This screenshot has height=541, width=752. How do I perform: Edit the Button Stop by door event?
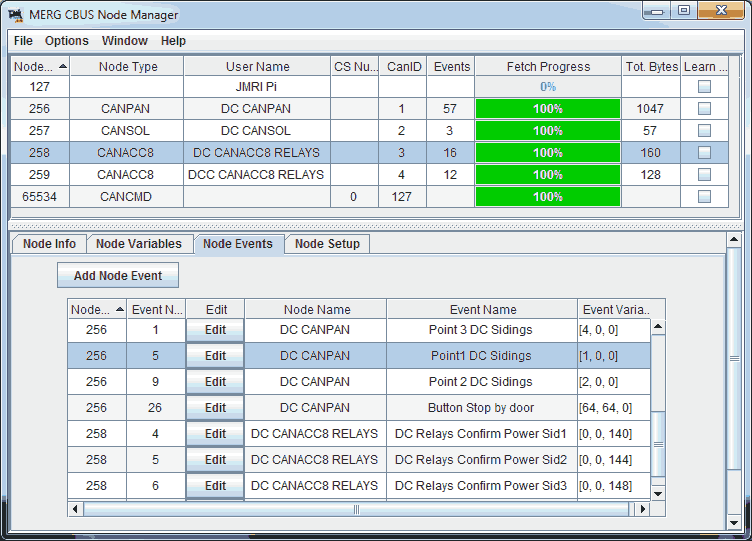[215, 408]
